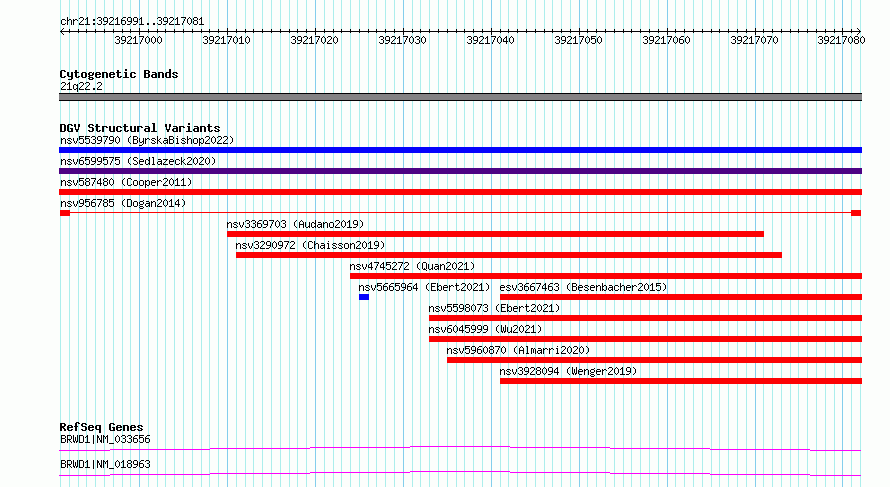The height and width of the screenshot is (487, 890).
Task: Open the esv3667463 (Besenbacher2015) label
Action: (x=583, y=287)
